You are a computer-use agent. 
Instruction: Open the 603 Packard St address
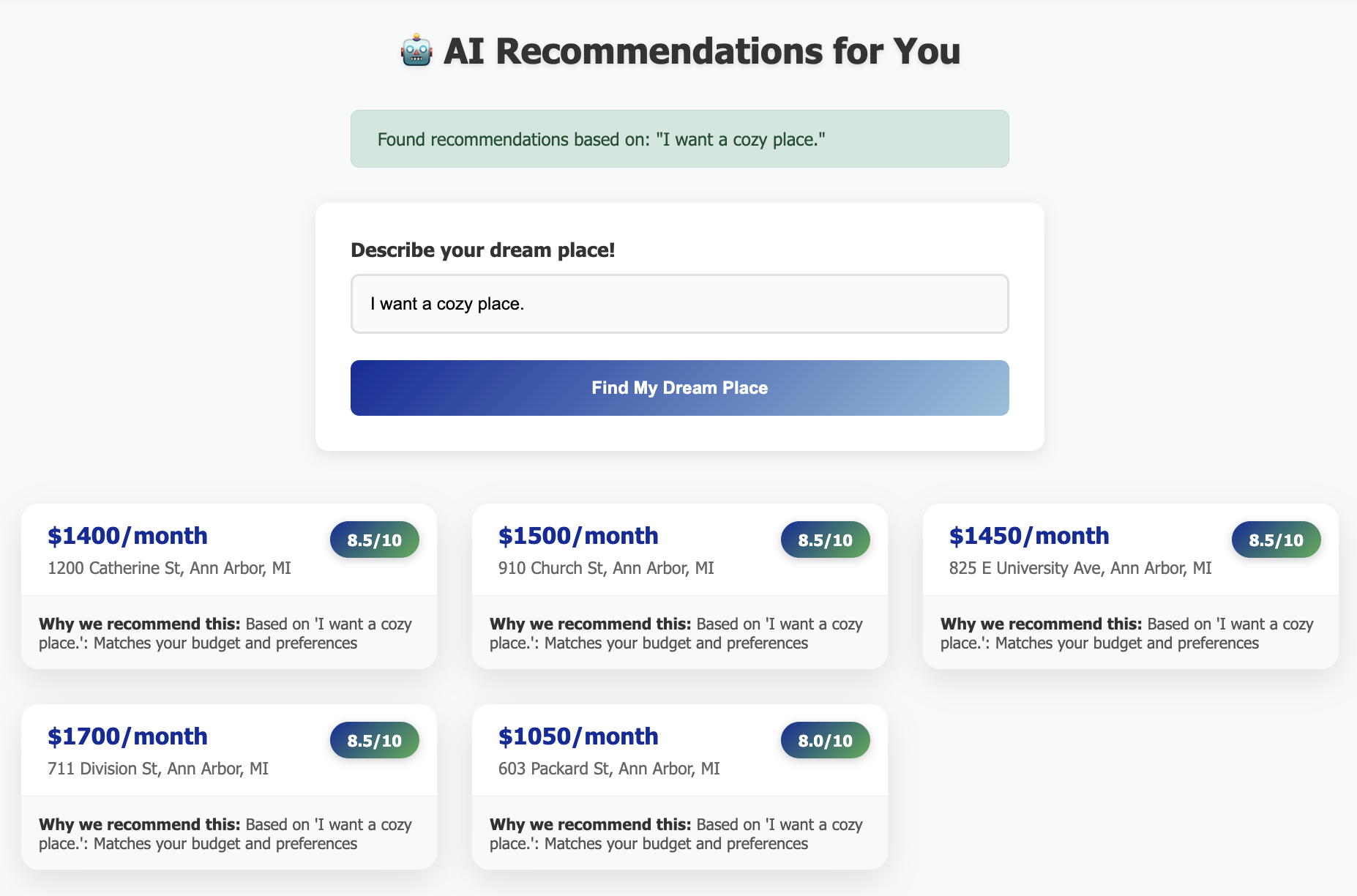point(609,769)
